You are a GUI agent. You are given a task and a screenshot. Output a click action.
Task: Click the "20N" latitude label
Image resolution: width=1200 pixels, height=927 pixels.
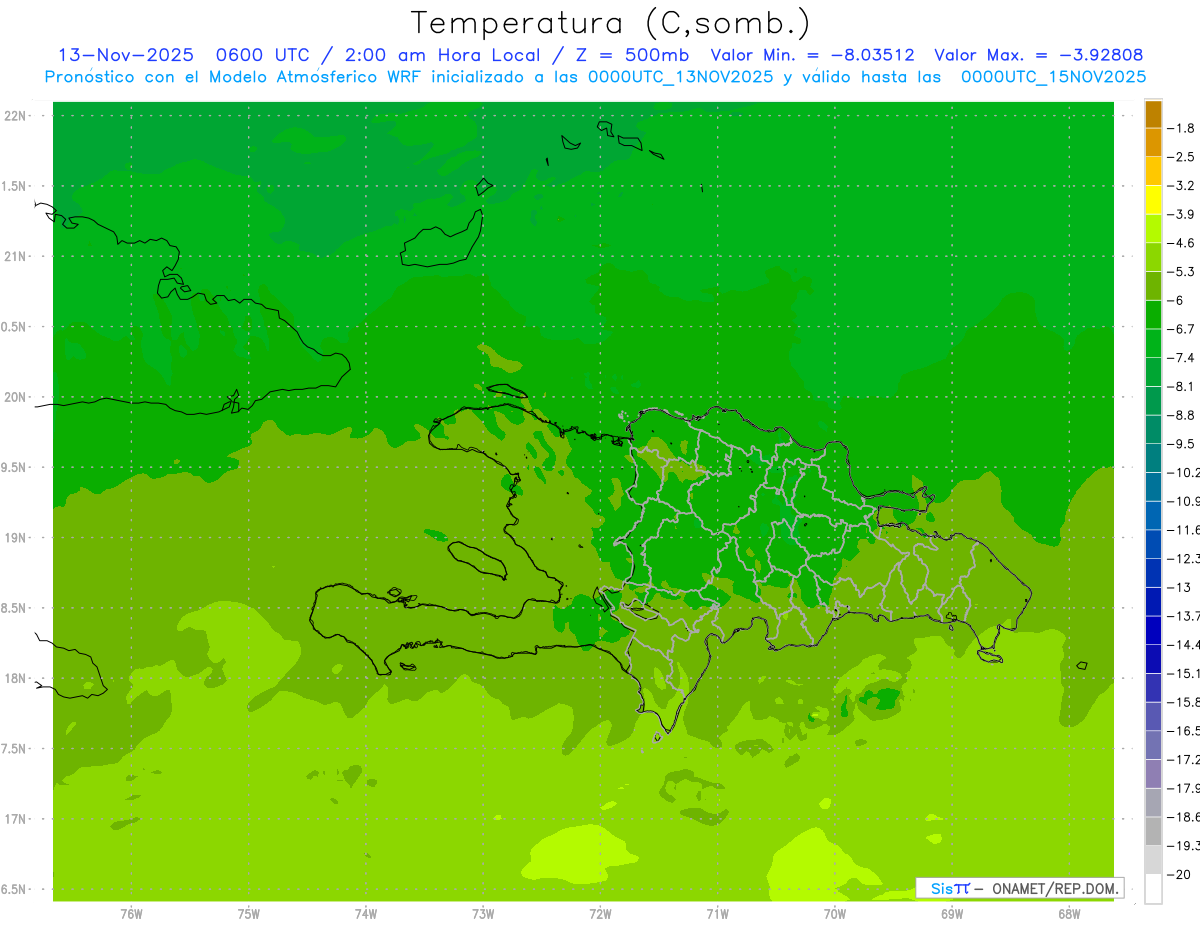pos(16,397)
